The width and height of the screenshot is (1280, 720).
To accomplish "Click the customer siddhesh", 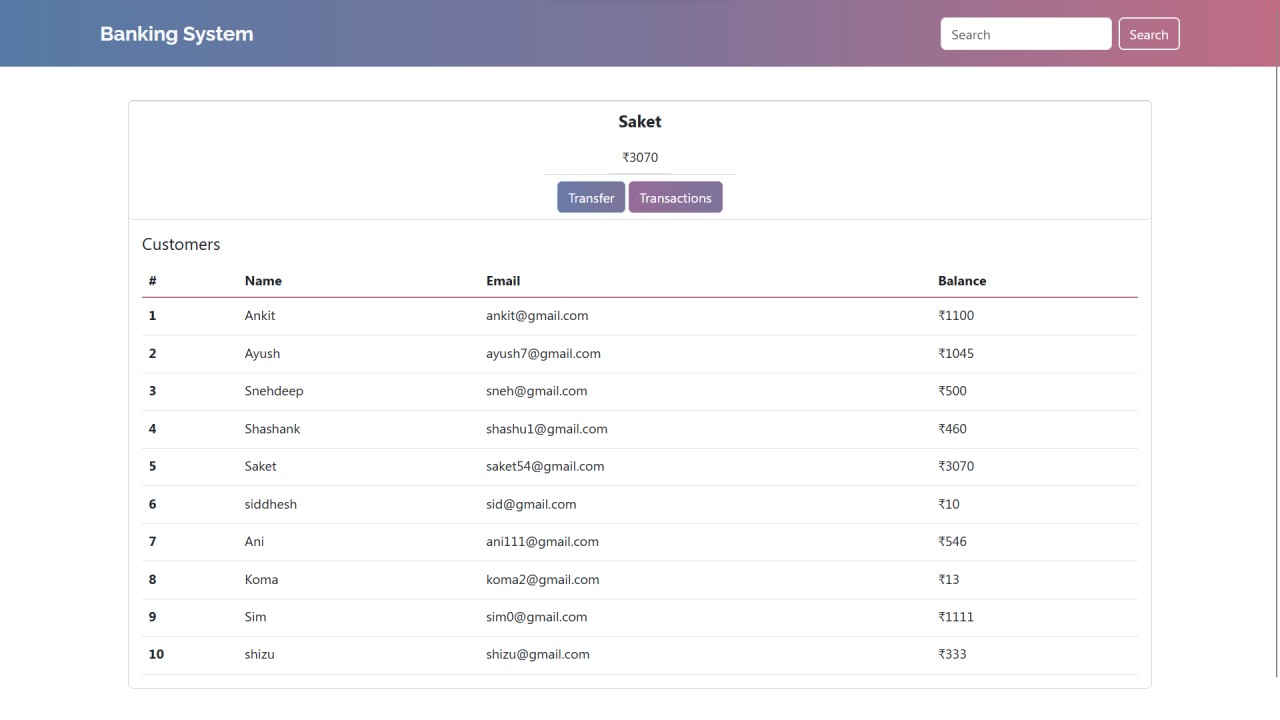I will [270, 504].
